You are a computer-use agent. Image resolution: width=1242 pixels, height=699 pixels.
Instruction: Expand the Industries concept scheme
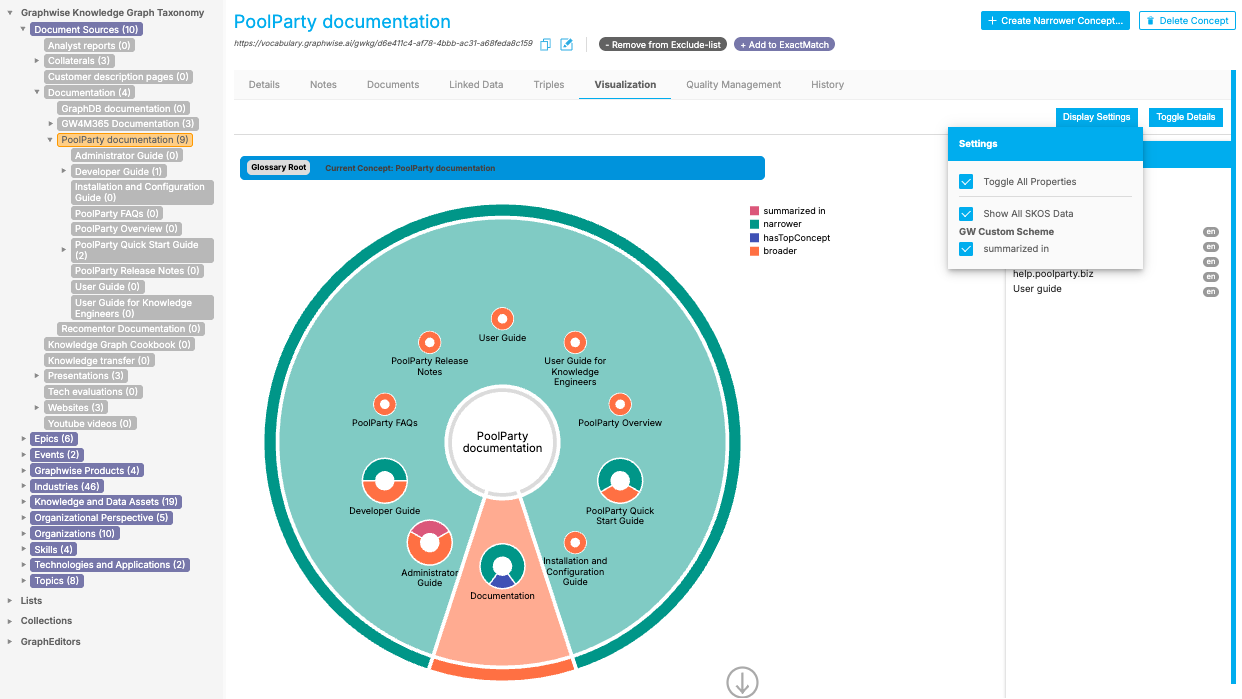click(24, 487)
